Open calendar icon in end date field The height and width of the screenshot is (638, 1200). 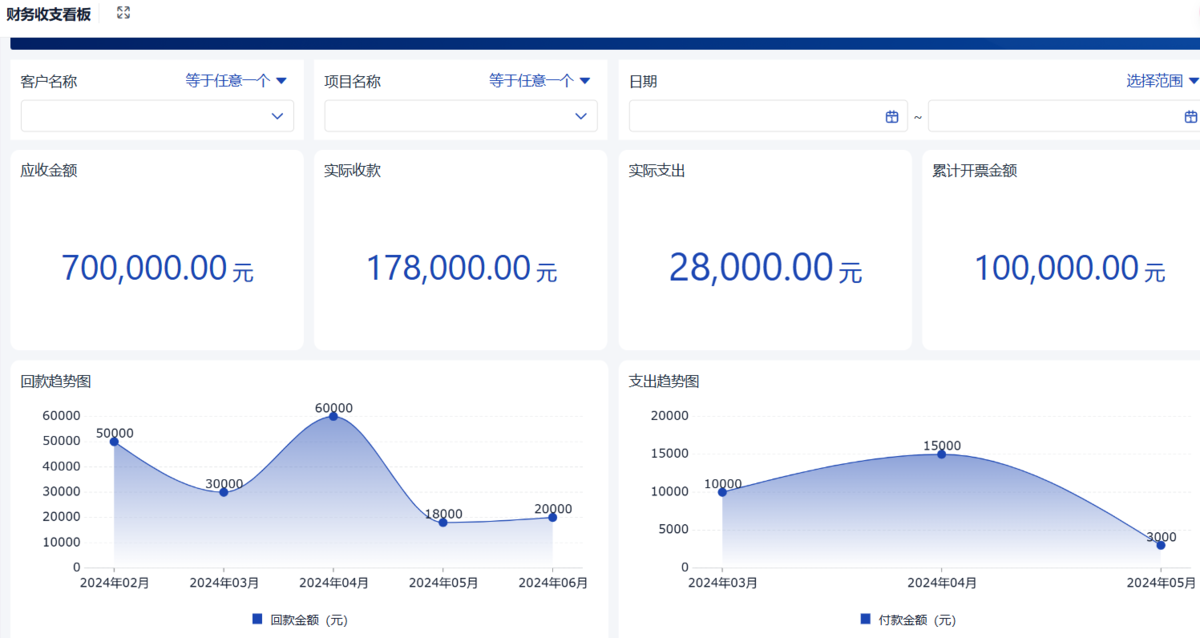tap(1191, 117)
